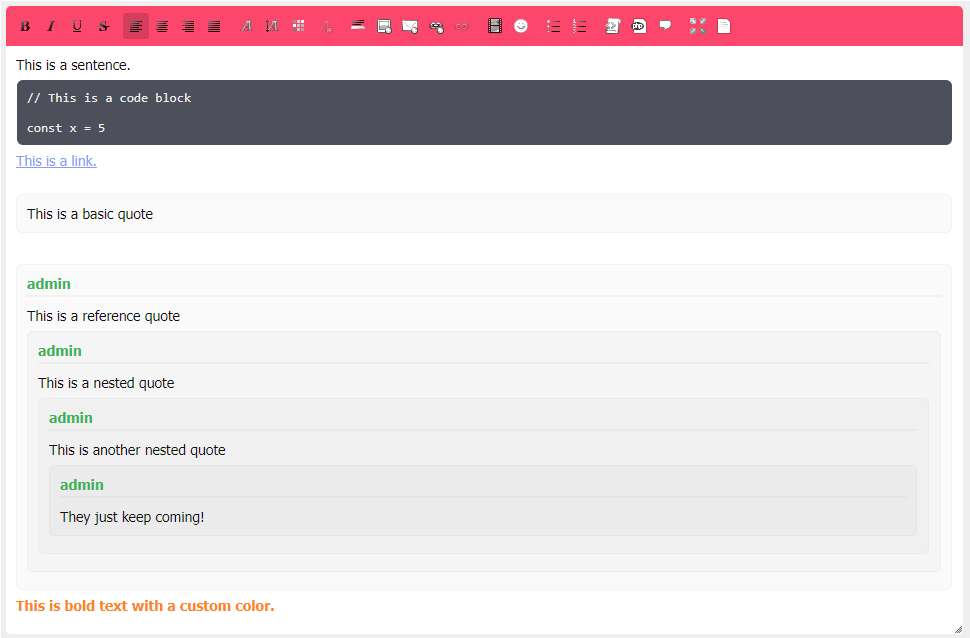Image resolution: width=970 pixels, height=638 pixels.
Task: Insert a bullet list
Action: coord(553,26)
